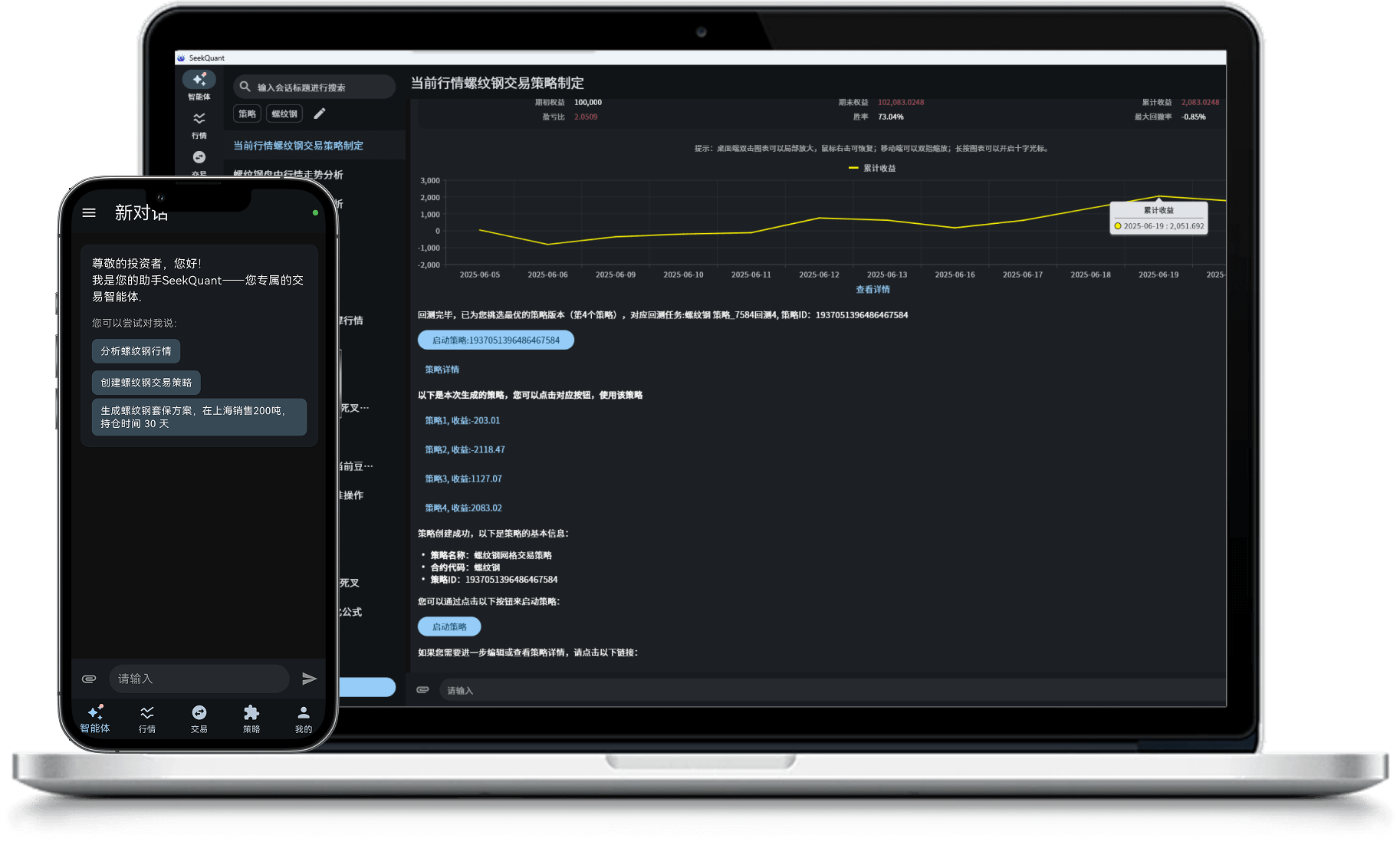Click 启动策略:1937051396486467584 button
Viewport: 1400px width, 845px height.
(x=495, y=340)
